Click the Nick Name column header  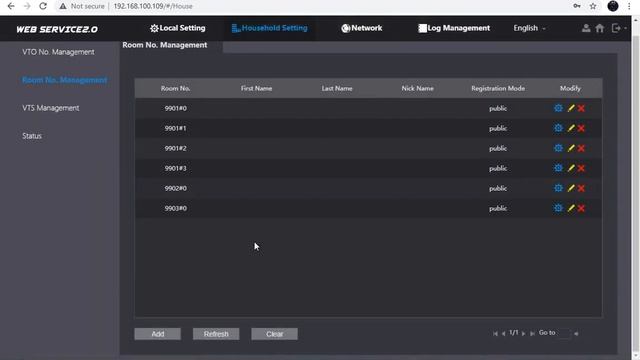(x=418, y=88)
